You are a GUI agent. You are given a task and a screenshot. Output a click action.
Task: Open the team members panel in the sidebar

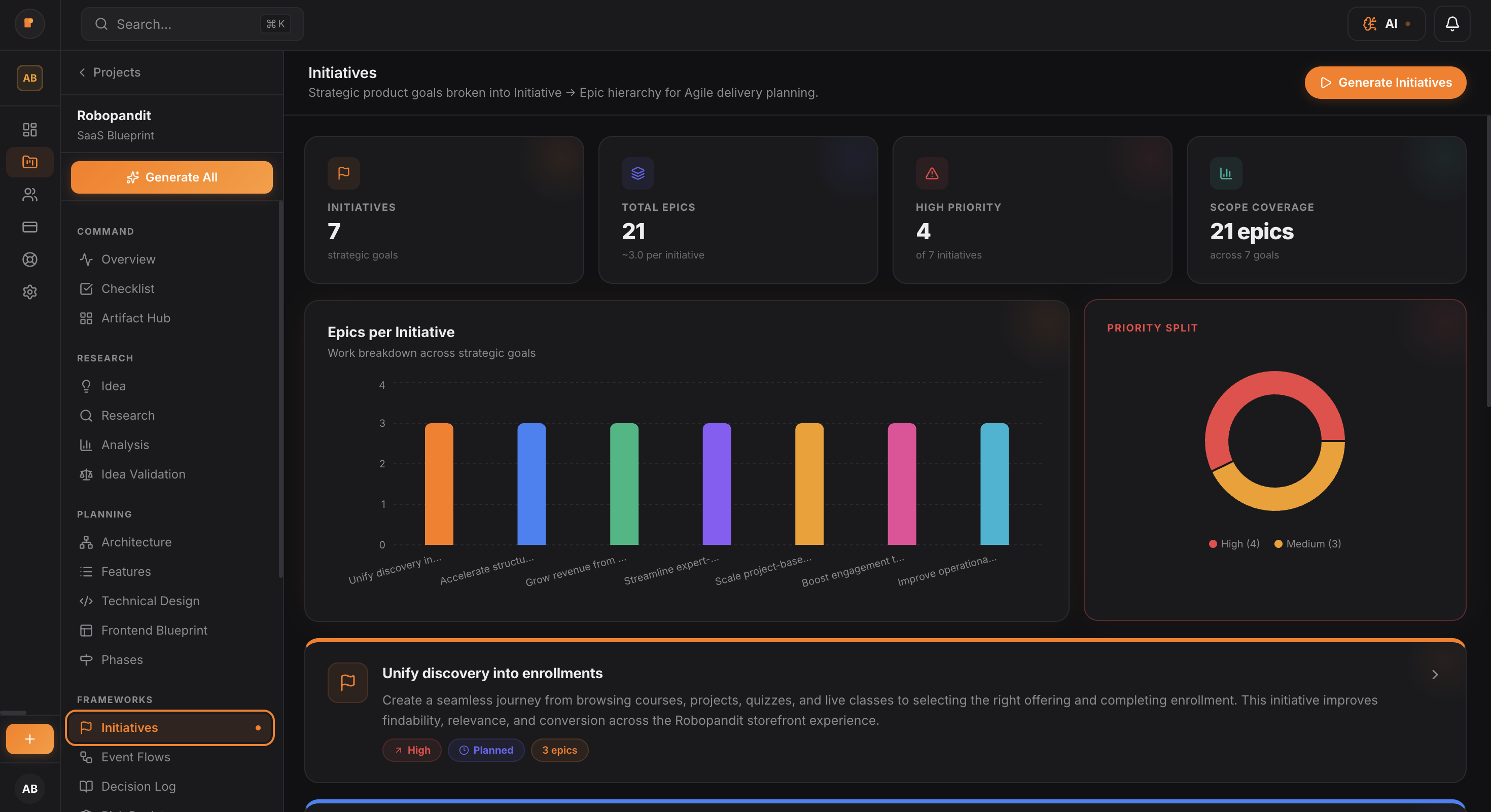click(x=29, y=195)
